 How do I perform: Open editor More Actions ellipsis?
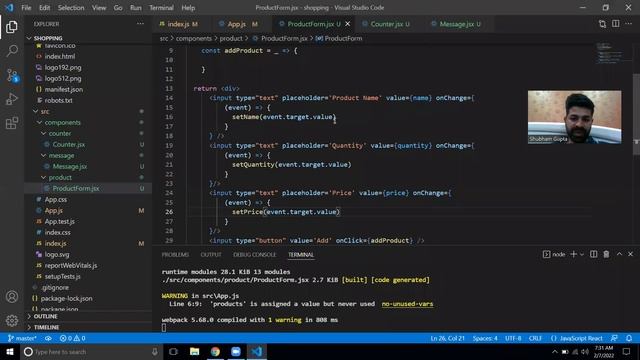629,24
